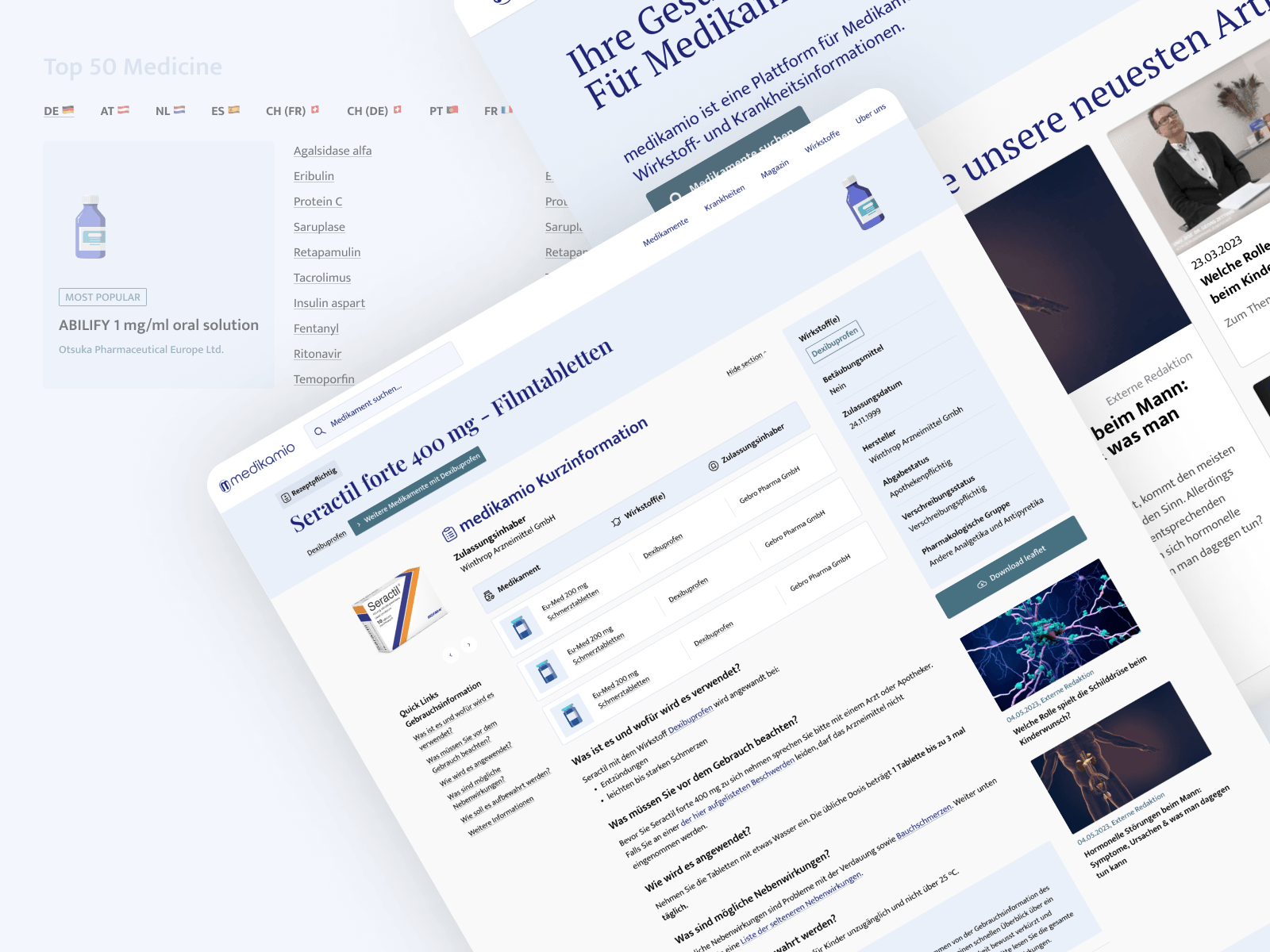Click the Dexibuprofen tag under Wirkstoff(e) sidebar
The width and height of the screenshot is (1270, 952).
835,342
